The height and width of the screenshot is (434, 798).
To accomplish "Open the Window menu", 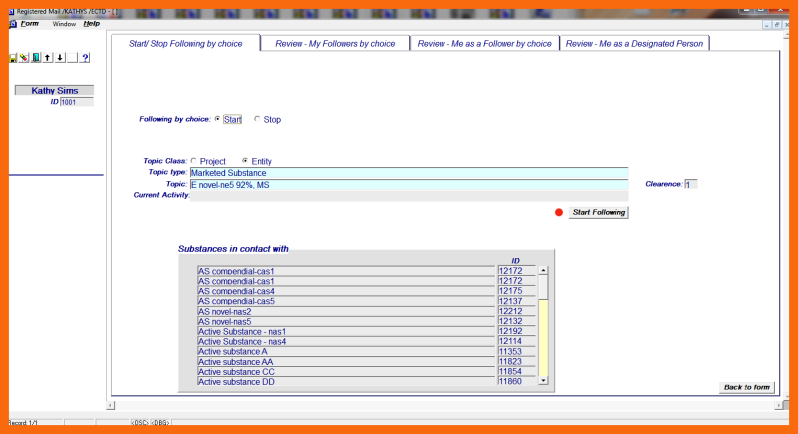I will (x=64, y=24).
